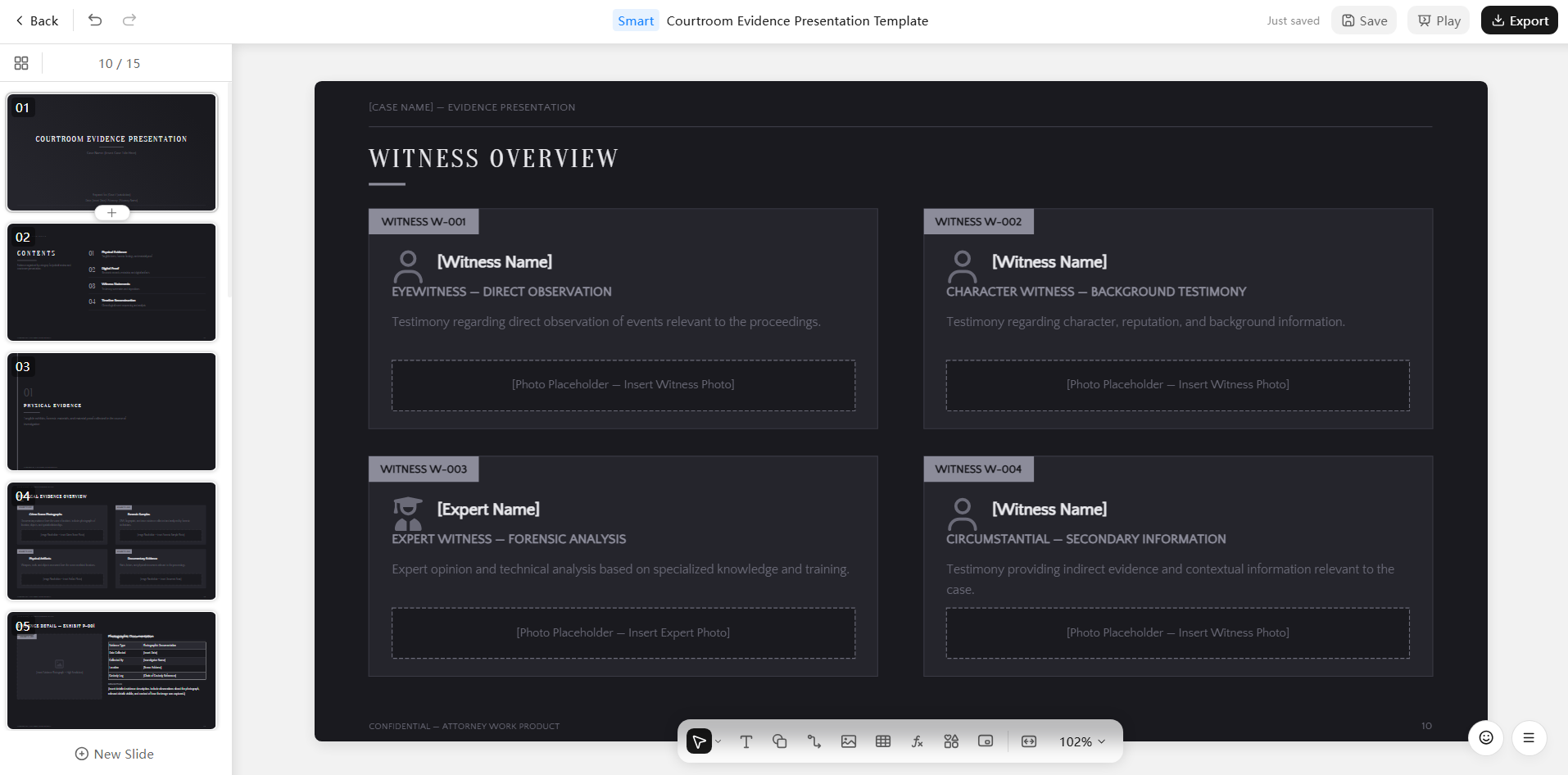Click the Just saved status text
Screen dimensions: 1568x775
coord(1293,20)
